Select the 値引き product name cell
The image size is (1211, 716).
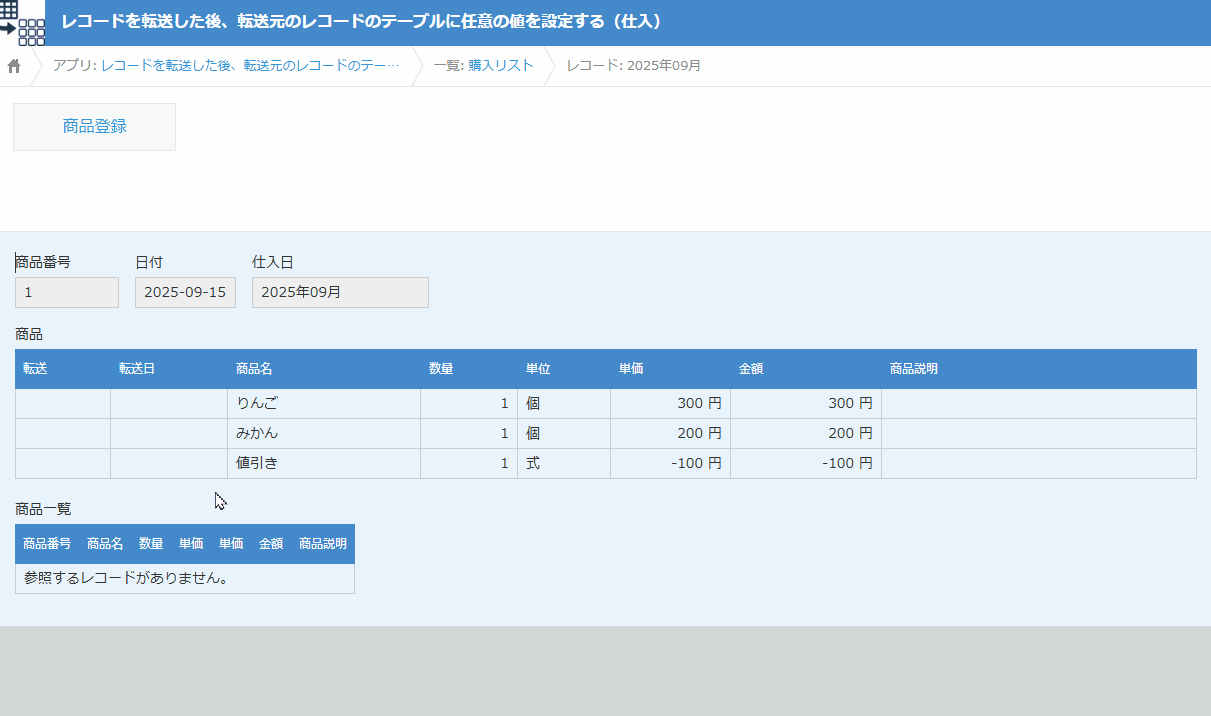[x=323, y=464]
